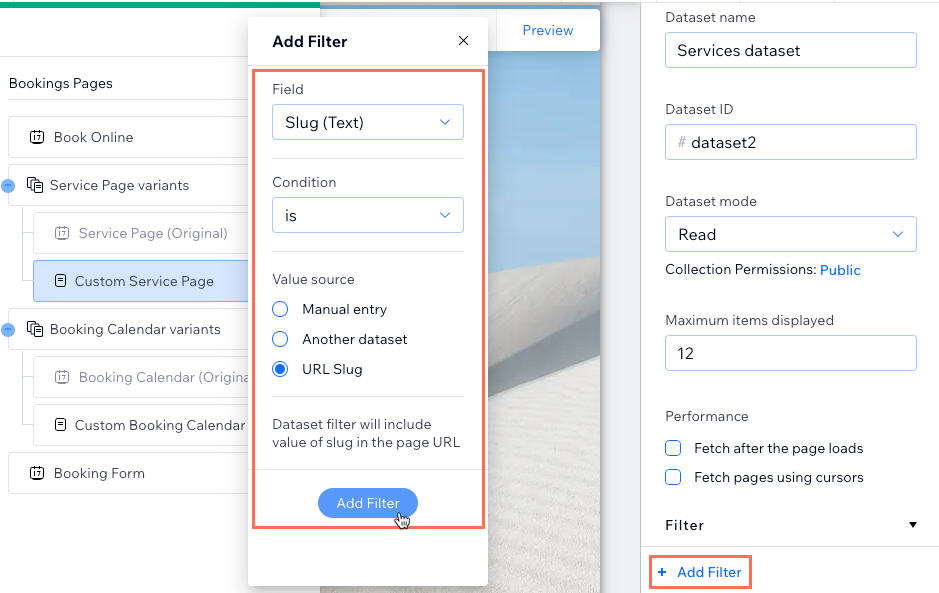Click the blue Add Filter button
The height and width of the screenshot is (593, 939).
pyautogui.click(x=368, y=503)
